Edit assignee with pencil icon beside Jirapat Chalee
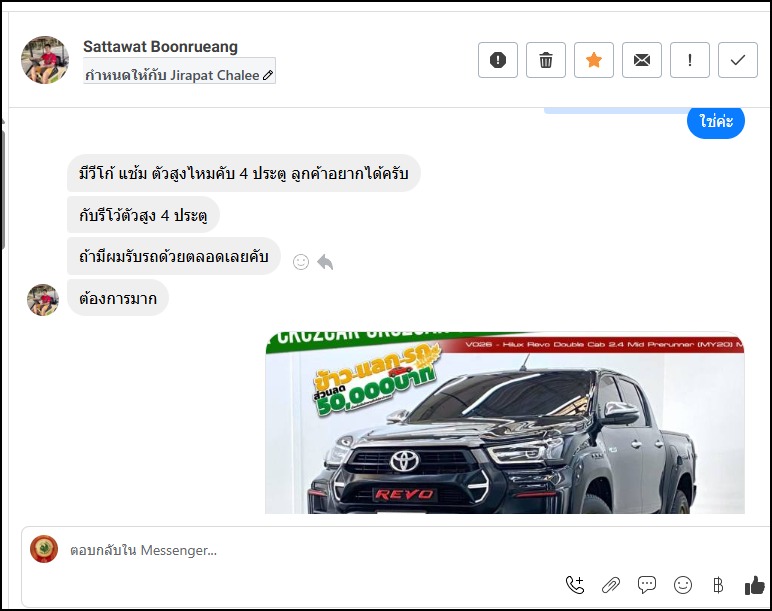 tap(268, 75)
